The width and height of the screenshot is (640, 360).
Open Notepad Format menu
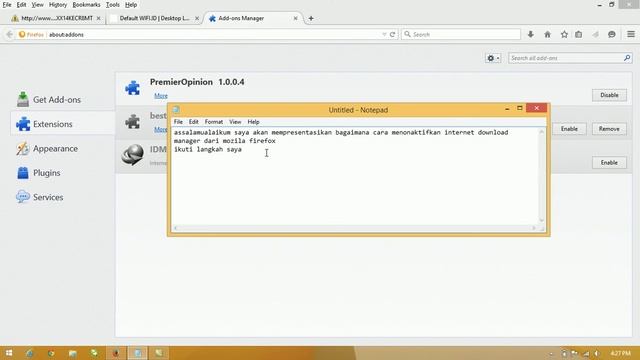pos(214,122)
